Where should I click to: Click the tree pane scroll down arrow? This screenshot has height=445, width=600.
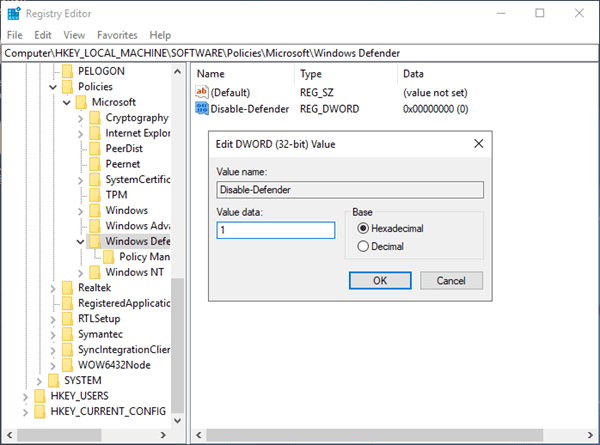(x=177, y=421)
